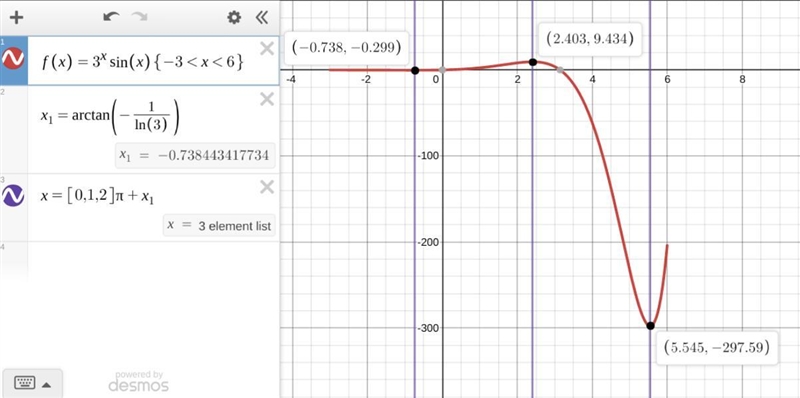
Task: Open the on-screen keyboard icon
Action: 25,382
